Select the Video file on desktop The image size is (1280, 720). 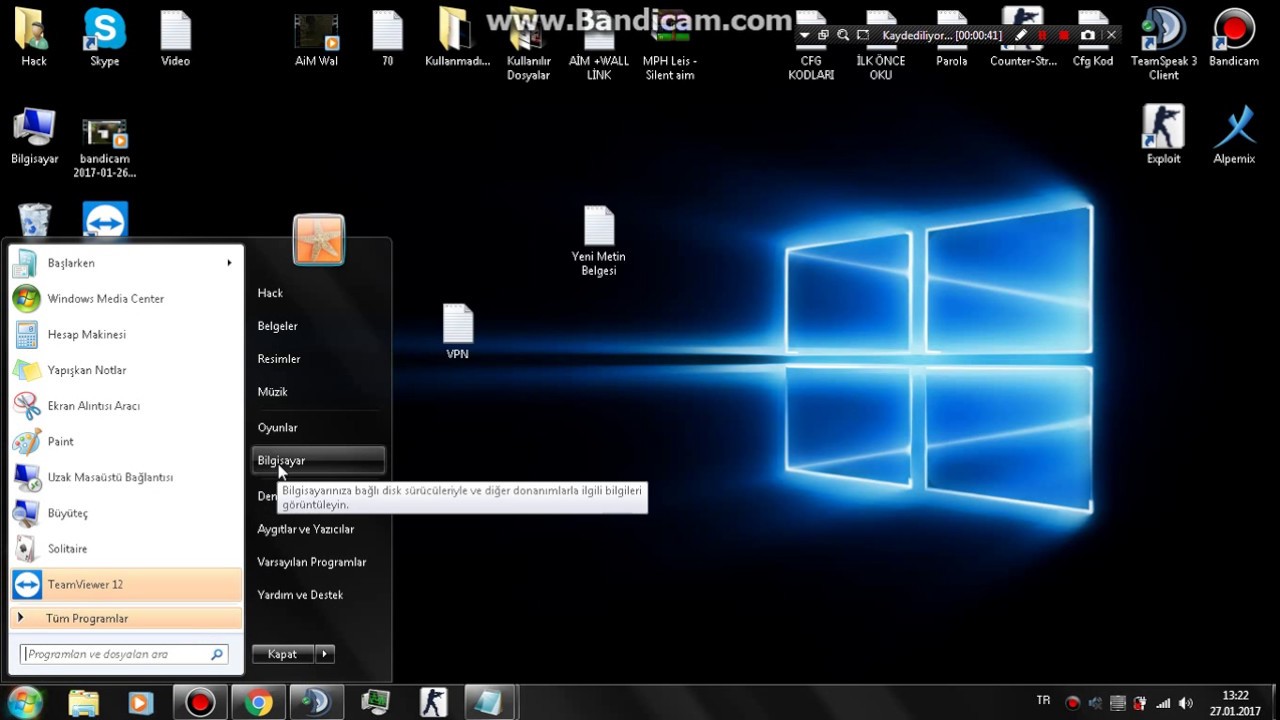tap(175, 38)
